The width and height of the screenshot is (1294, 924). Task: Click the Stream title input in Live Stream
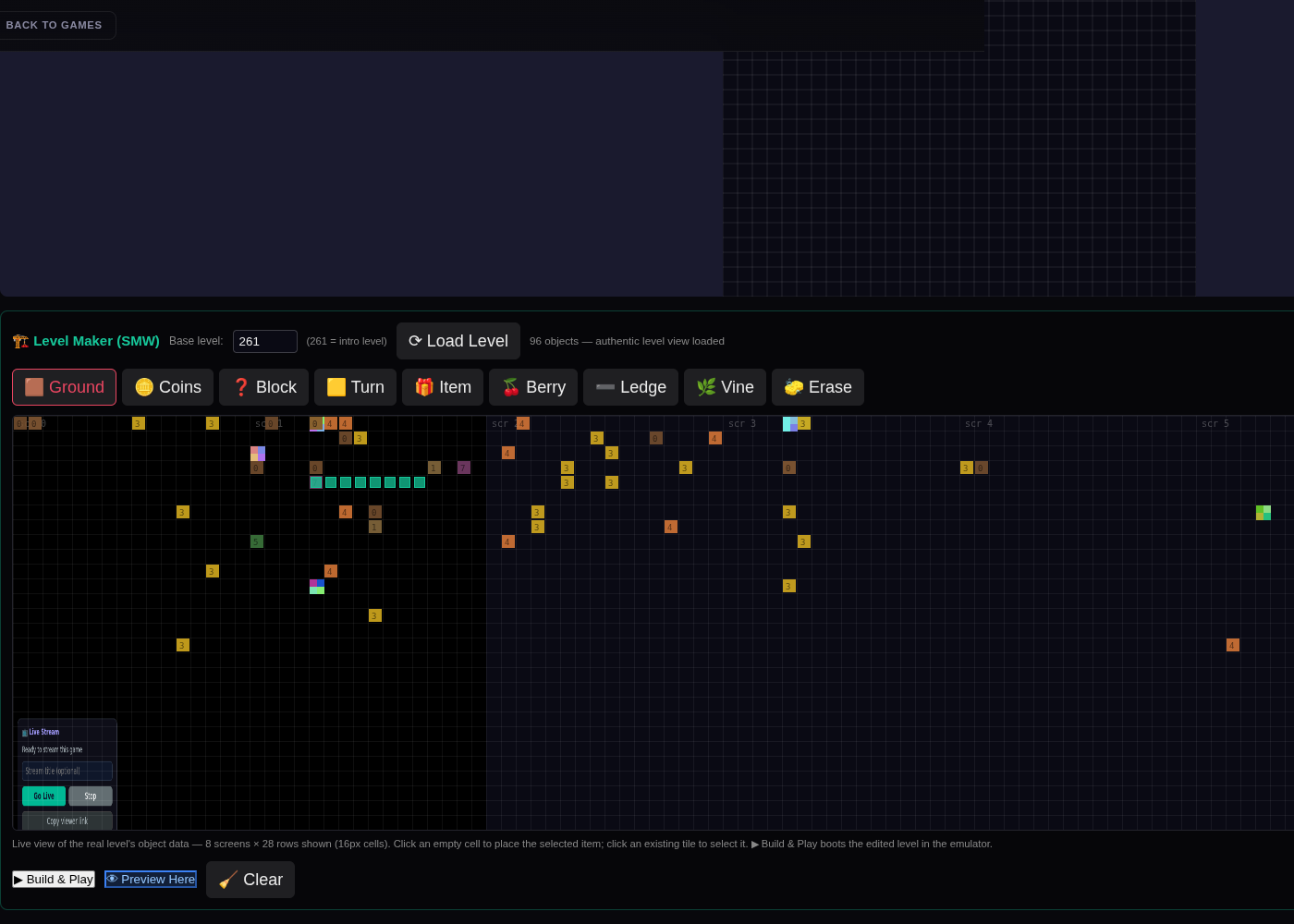pyautogui.click(x=67, y=771)
